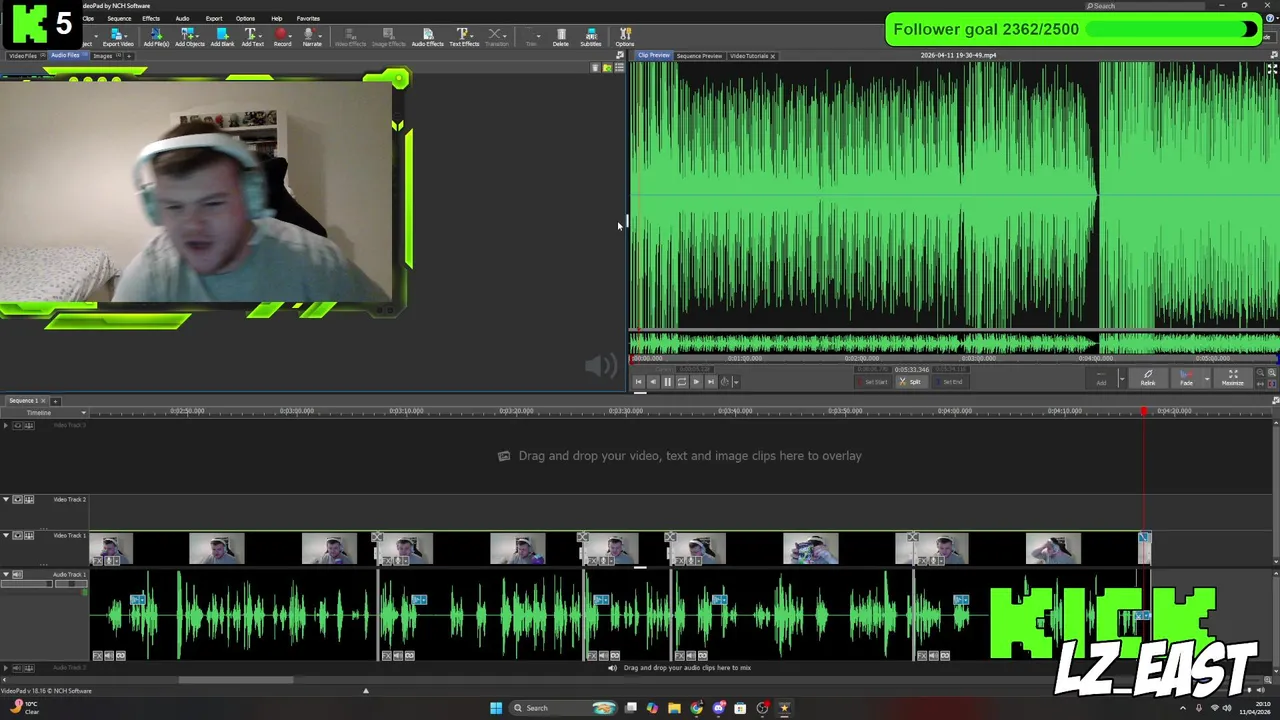Click the Relink clip button
Screen dimensions: 1280x720
[x=1148, y=378]
